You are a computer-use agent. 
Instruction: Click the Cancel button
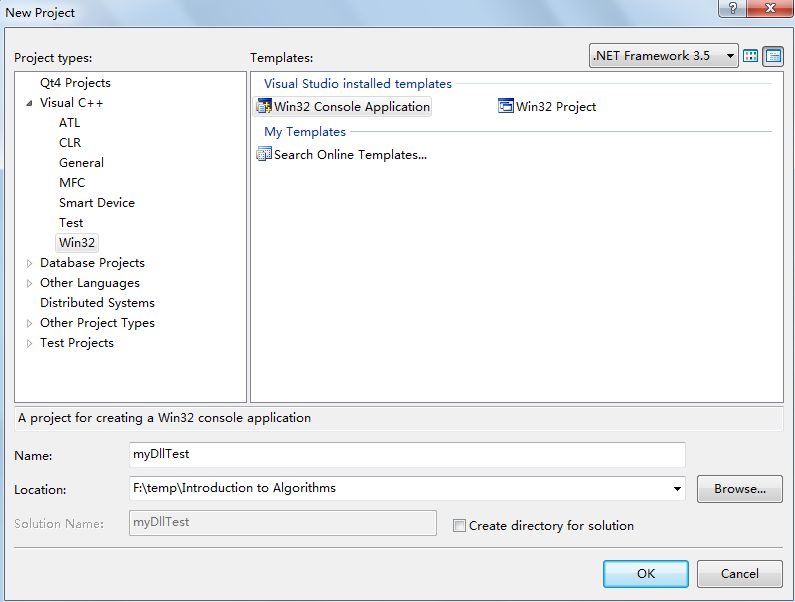click(x=740, y=574)
